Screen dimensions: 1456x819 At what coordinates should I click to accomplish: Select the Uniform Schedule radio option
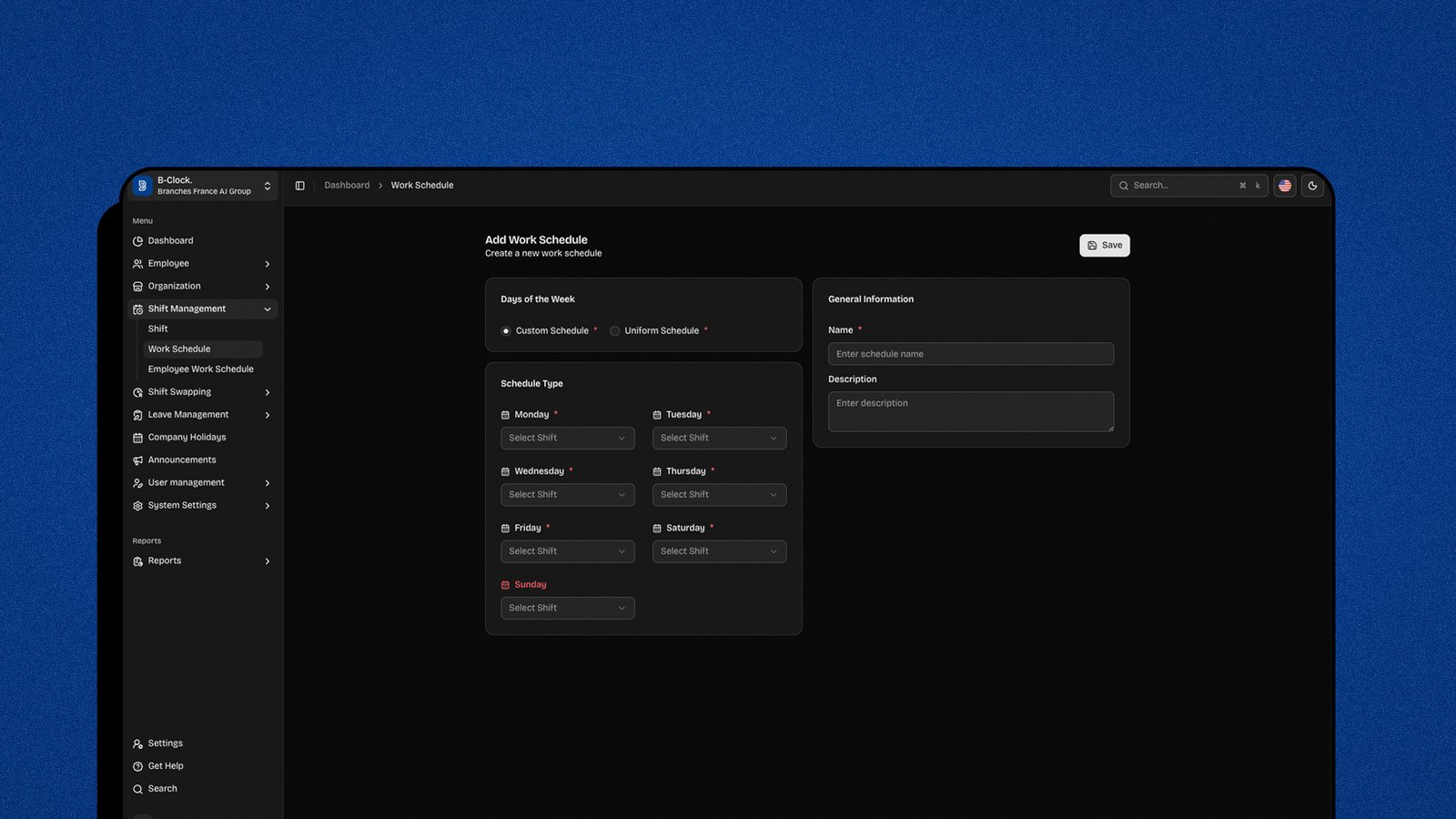pos(615,331)
